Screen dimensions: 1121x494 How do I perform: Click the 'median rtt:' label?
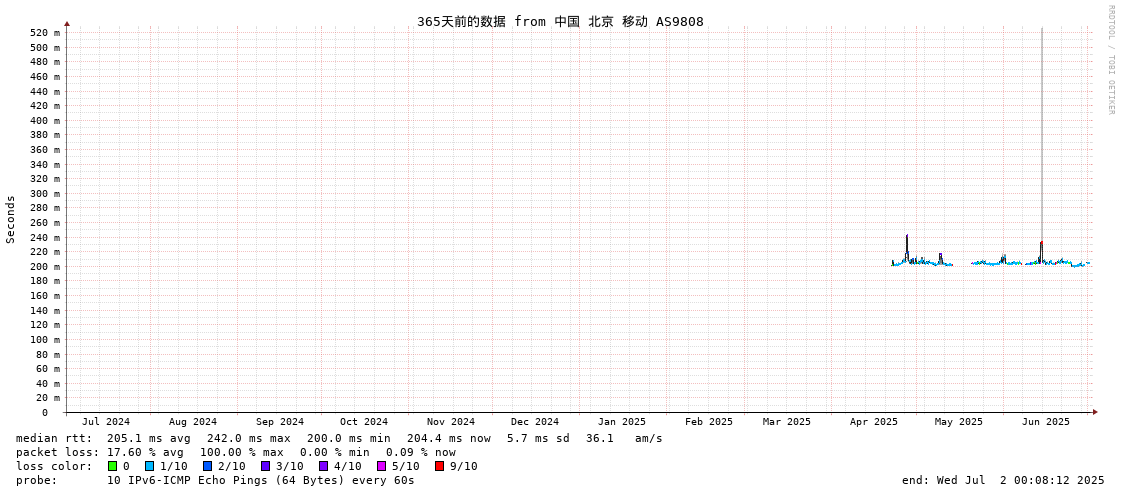pos(54,438)
